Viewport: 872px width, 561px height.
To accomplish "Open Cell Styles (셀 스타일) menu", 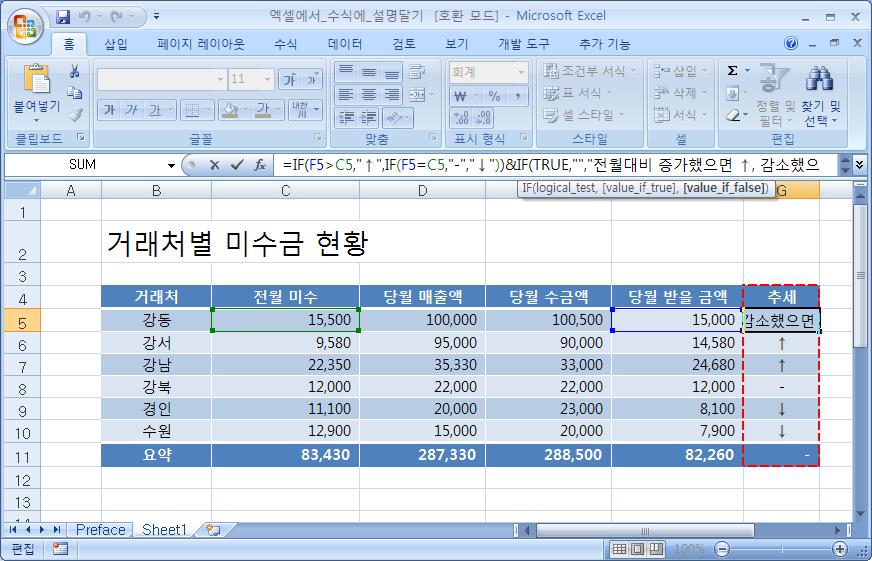I will (584, 115).
